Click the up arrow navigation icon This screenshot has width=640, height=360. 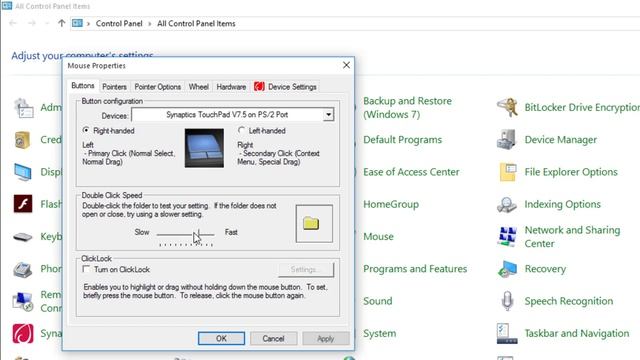(61, 23)
